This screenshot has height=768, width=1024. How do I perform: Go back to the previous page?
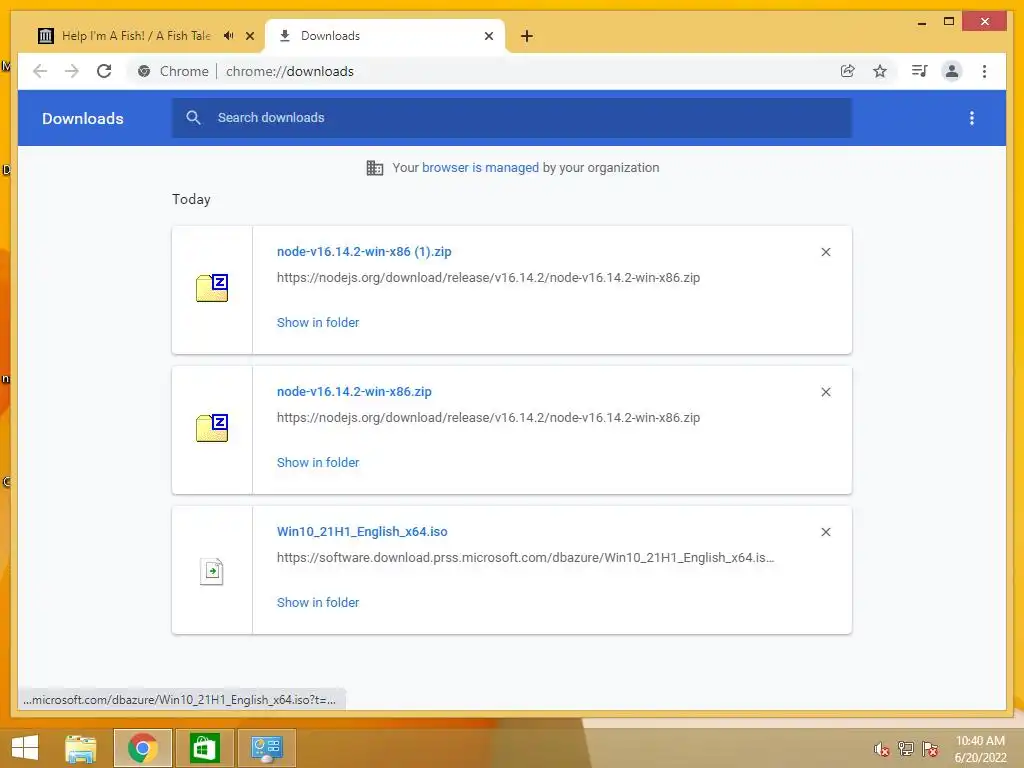point(40,71)
